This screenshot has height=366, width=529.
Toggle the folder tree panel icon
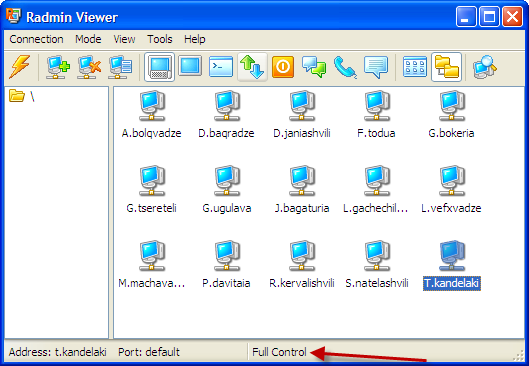(446, 67)
